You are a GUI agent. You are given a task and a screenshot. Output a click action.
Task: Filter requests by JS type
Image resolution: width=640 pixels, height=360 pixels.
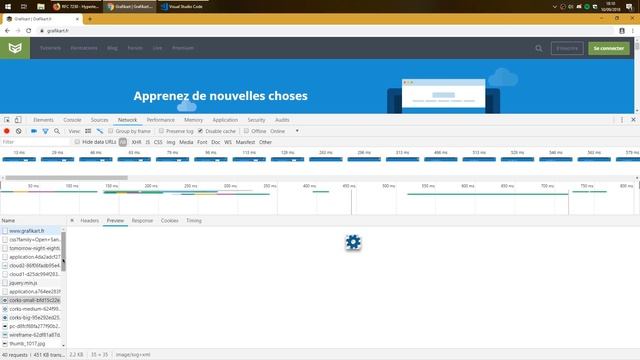click(x=148, y=142)
